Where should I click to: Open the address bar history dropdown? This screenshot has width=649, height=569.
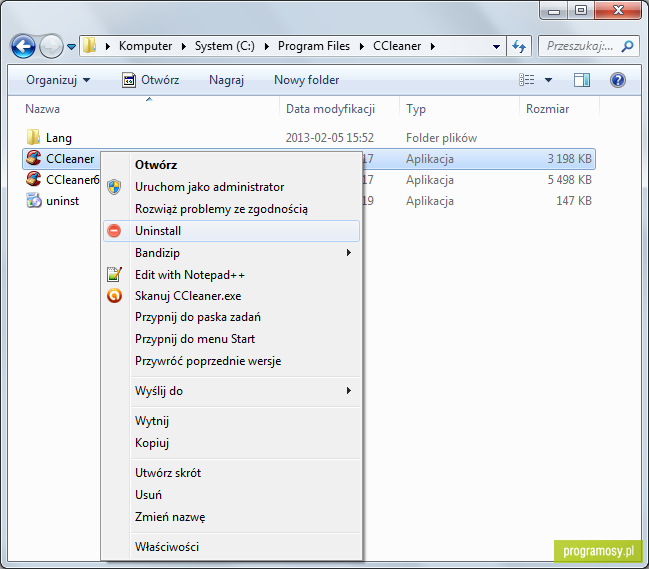(496, 47)
